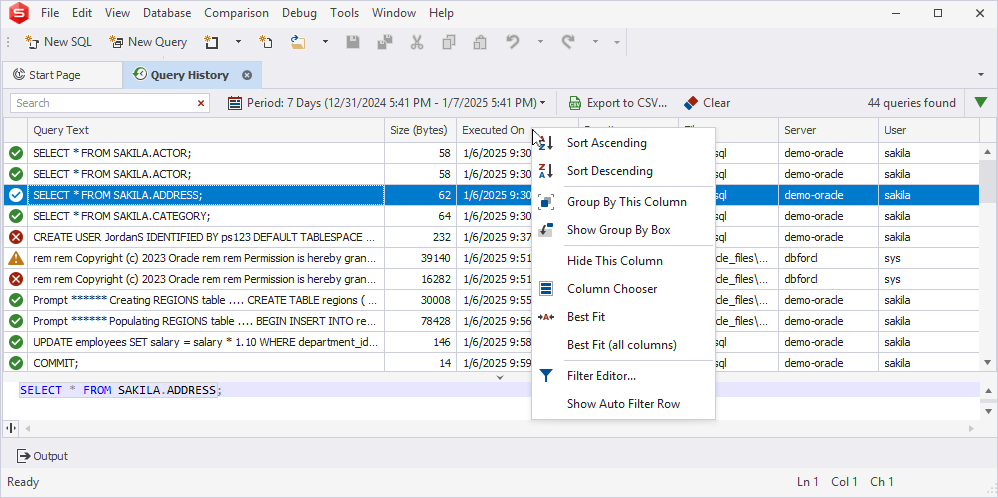Viewport: 998px width, 498px height.
Task: Open the Comparison menu
Action: 237,13
